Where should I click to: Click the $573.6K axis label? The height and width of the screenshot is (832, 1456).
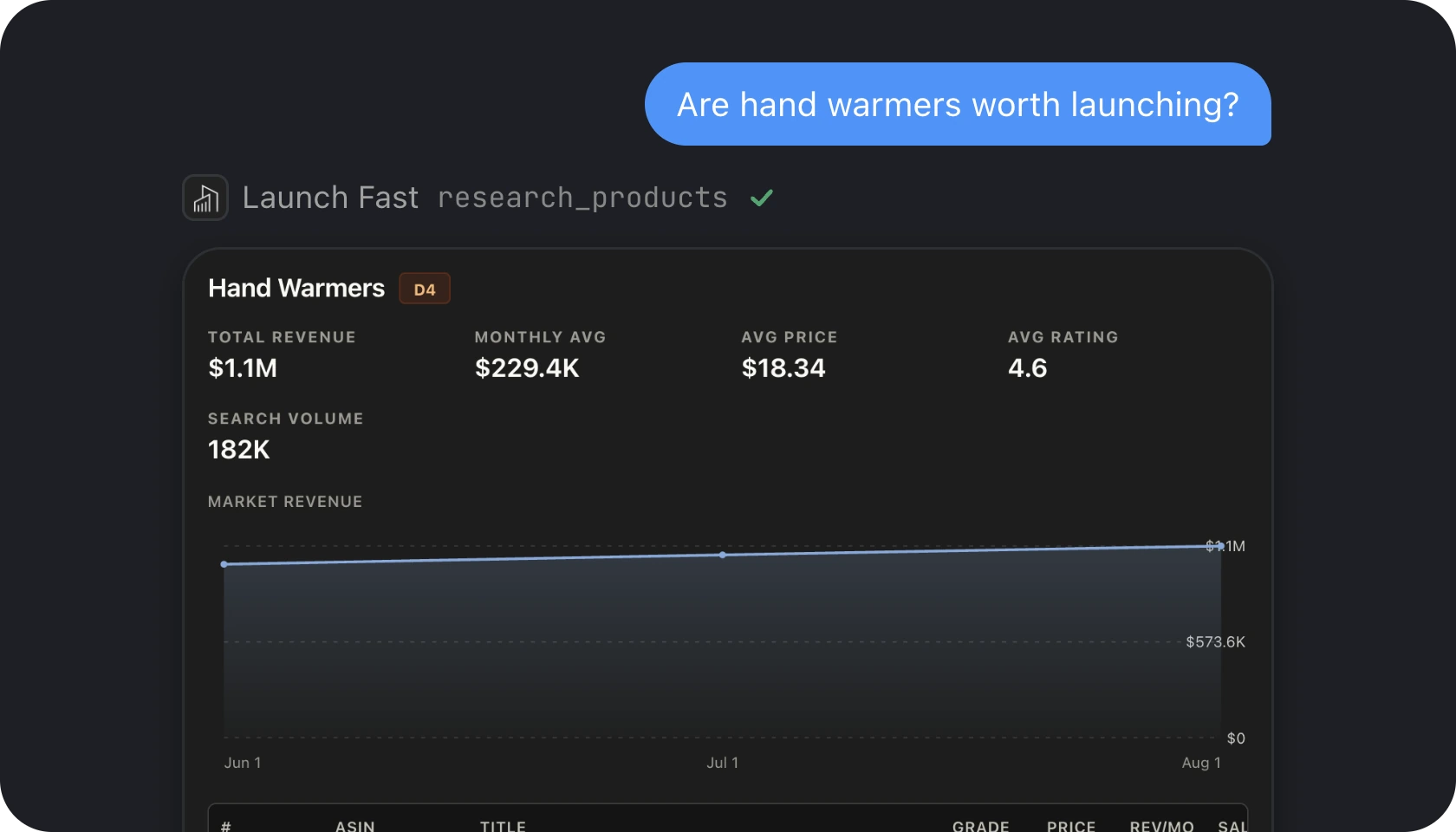[1215, 642]
